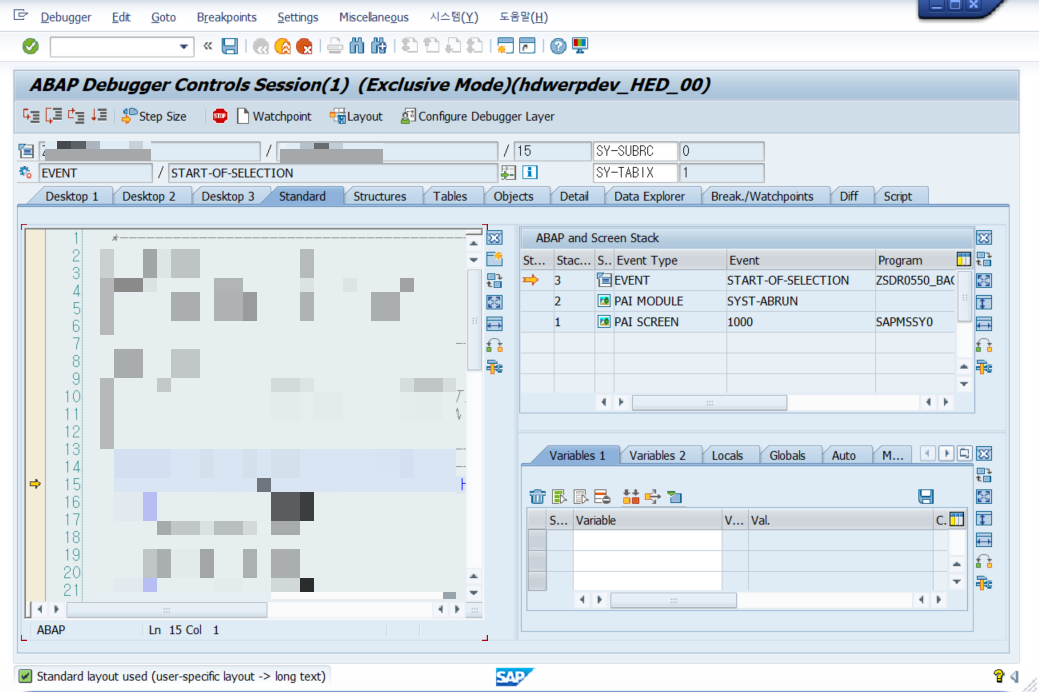Expand the SAP GUI menu icon at top left
This screenshot has width=1039, height=692.
click(x=21, y=15)
